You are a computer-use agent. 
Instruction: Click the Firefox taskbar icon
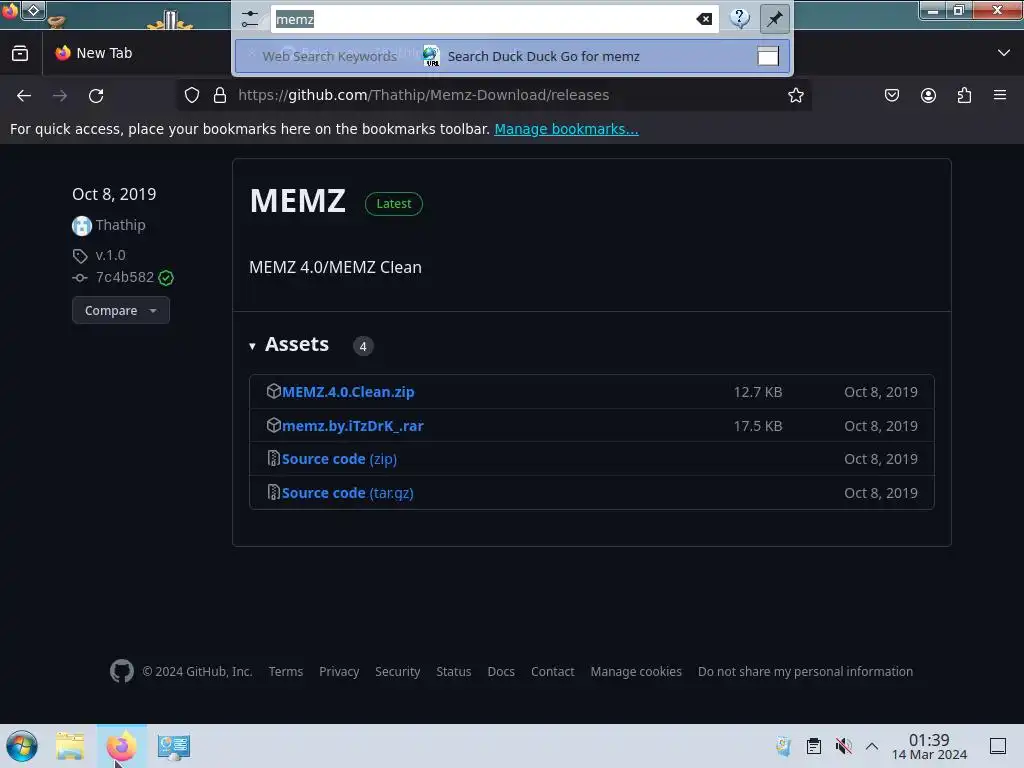(121, 746)
